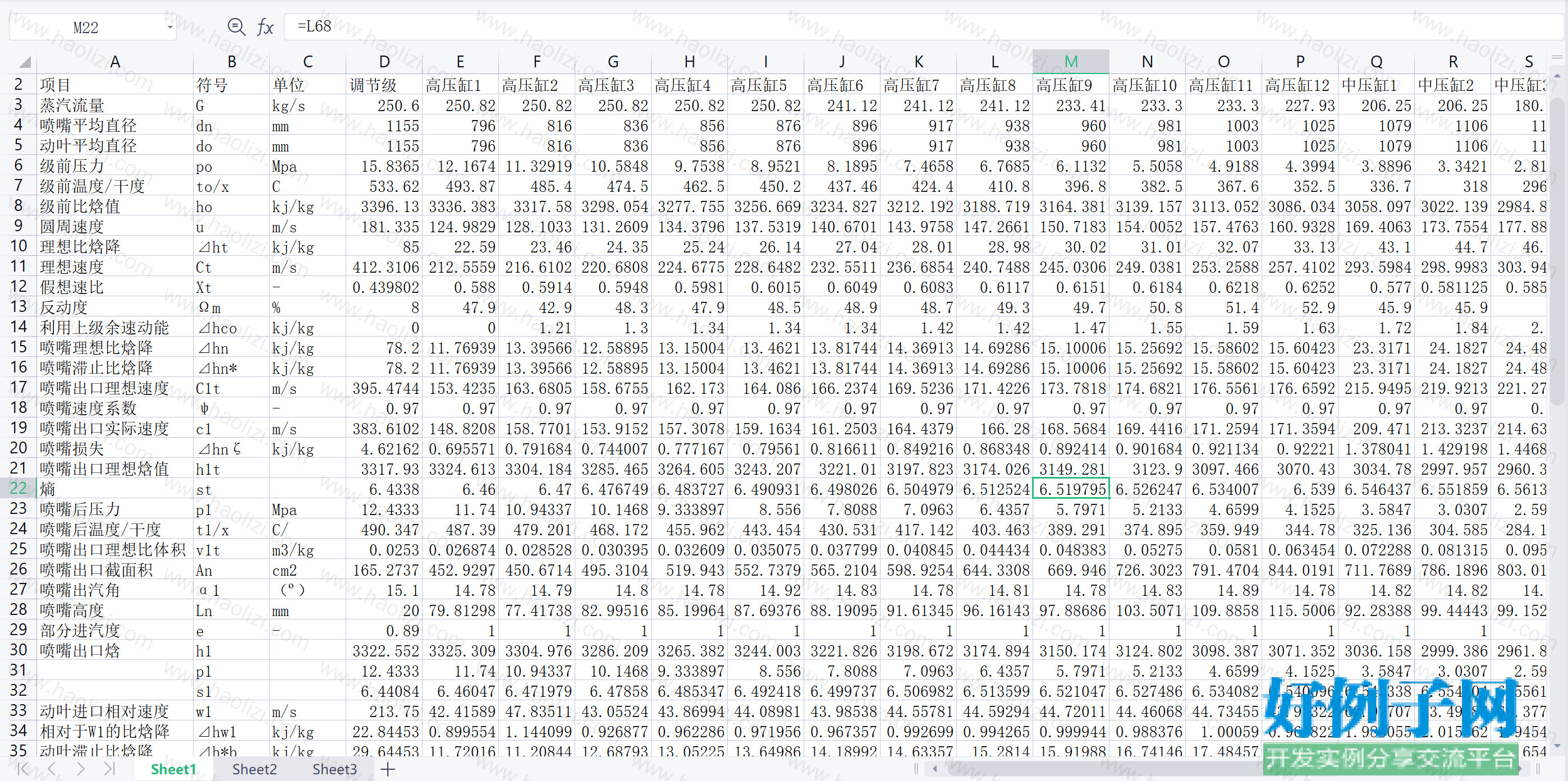1568x781 pixels.
Task: Select row header 30
Action: coord(19,650)
